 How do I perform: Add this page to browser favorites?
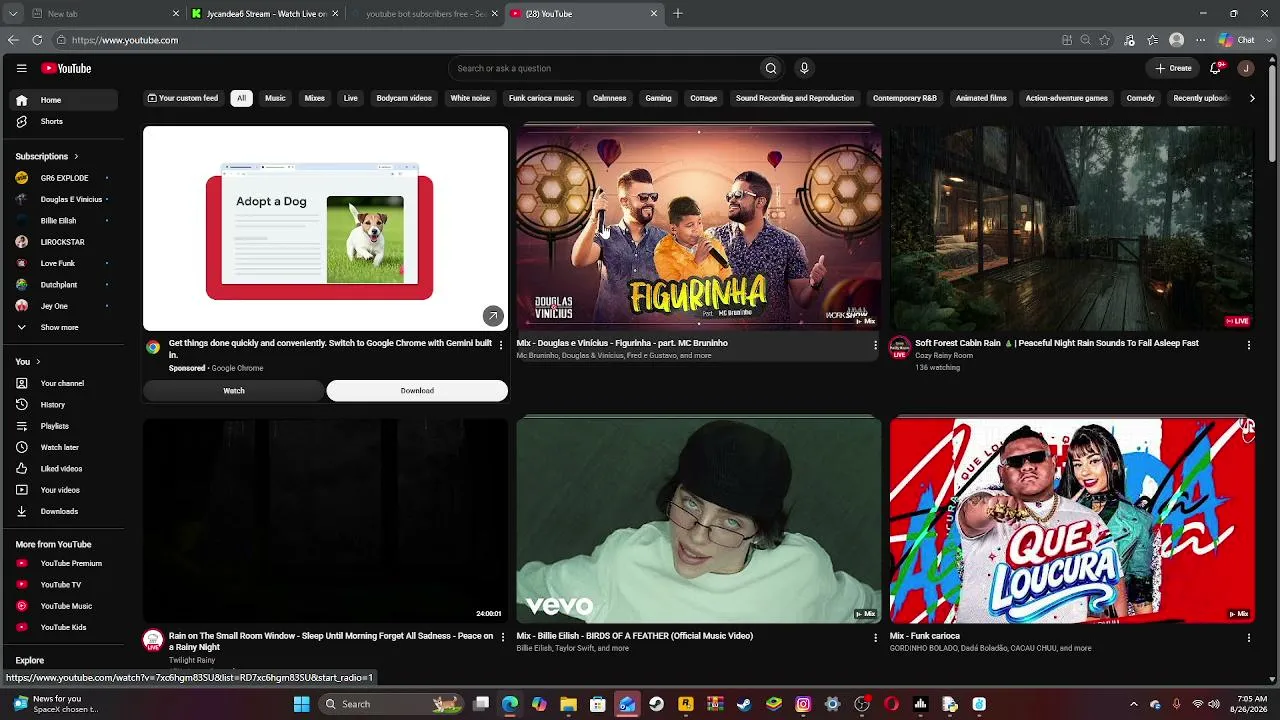pyautogui.click(x=1105, y=40)
